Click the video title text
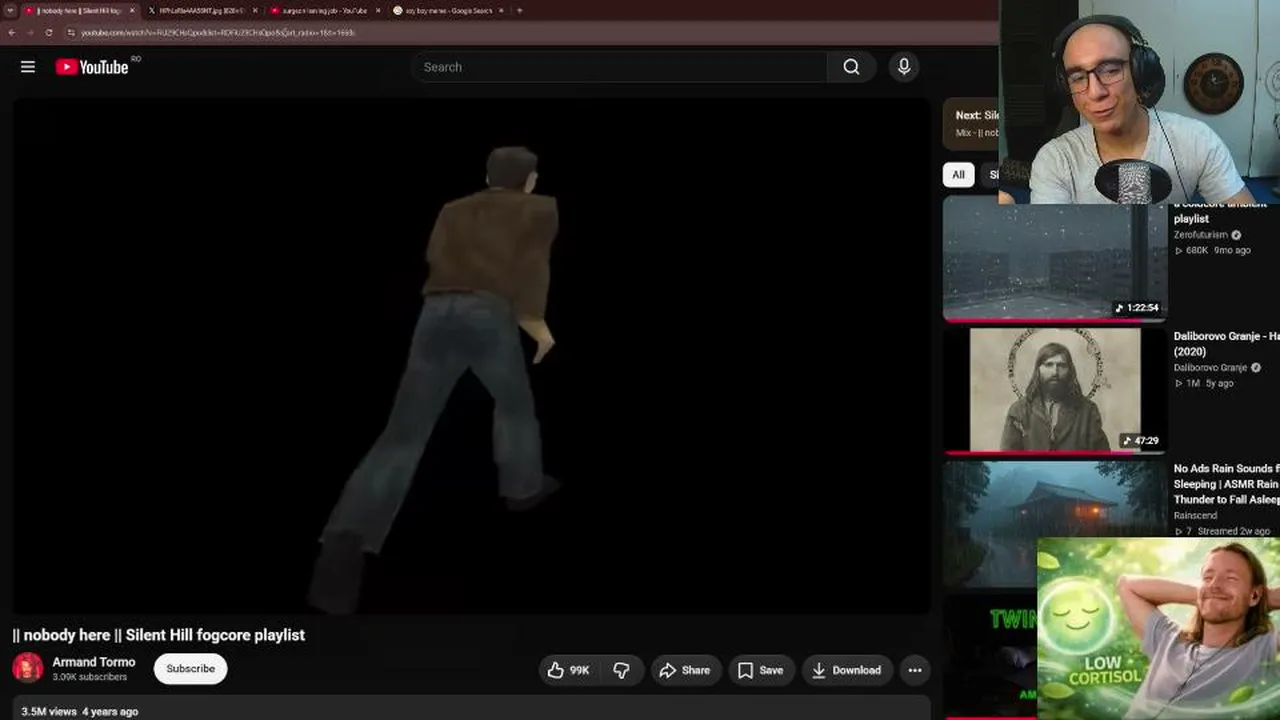Image resolution: width=1280 pixels, height=720 pixels. click(159, 635)
